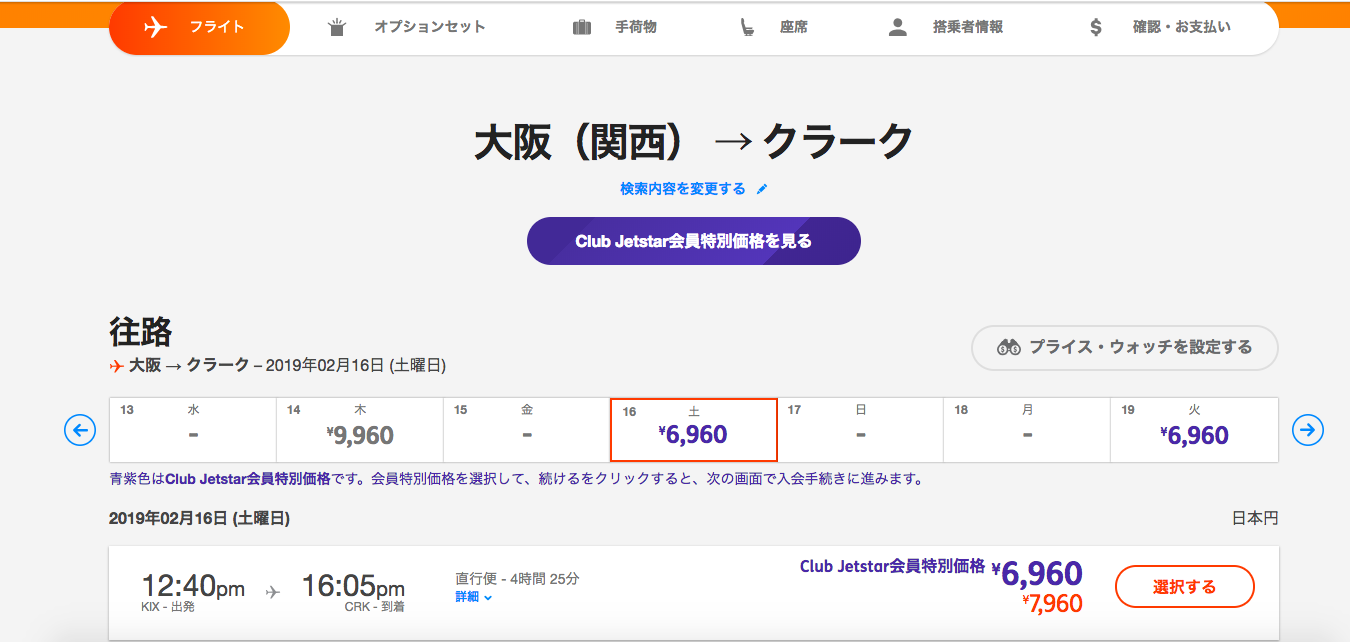Click the 12:40pm departure time
This screenshot has width=1350, height=642.
coord(192,585)
